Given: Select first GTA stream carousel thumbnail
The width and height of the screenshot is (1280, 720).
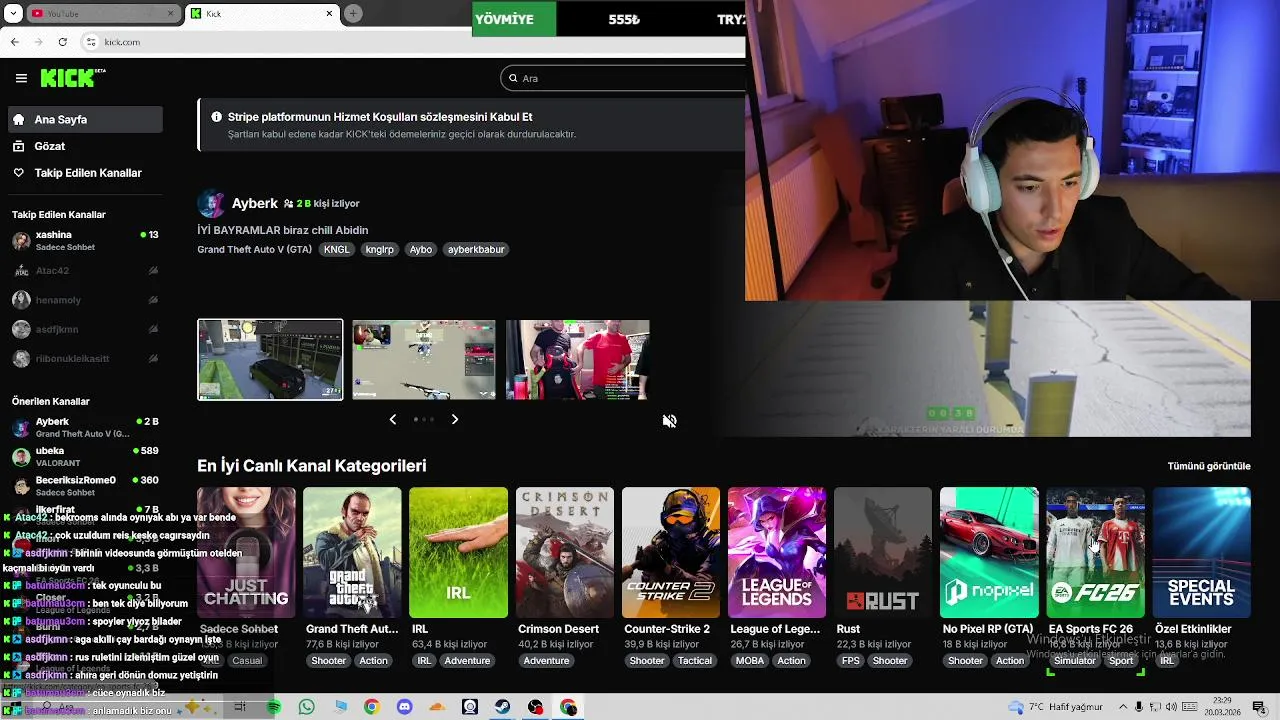Looking at the screenshot, I should pyautogui.click(x=270, y=360).
